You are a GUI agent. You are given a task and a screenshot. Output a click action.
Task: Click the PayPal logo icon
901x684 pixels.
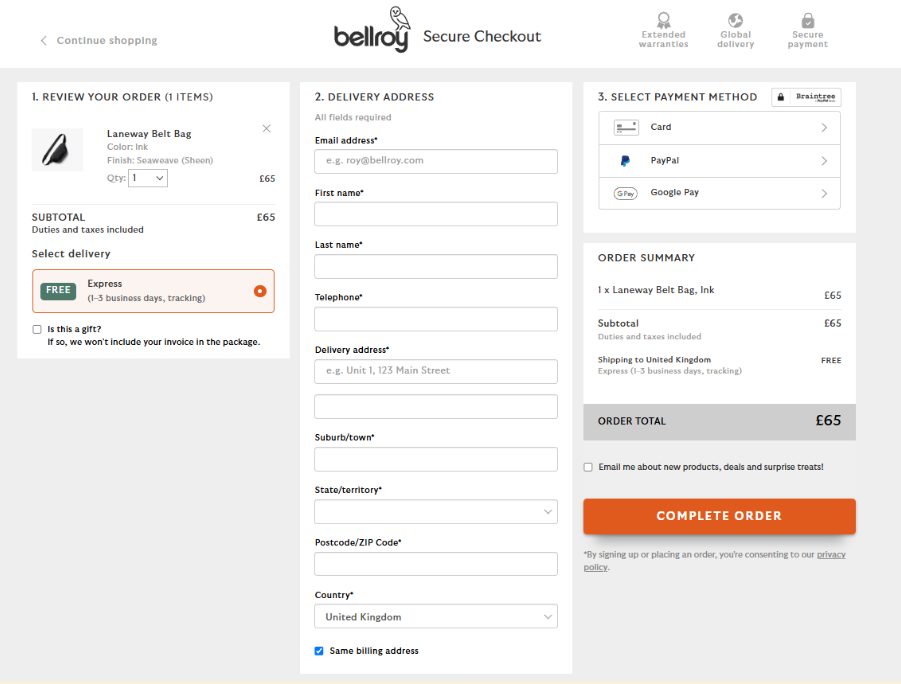point(626,161)
